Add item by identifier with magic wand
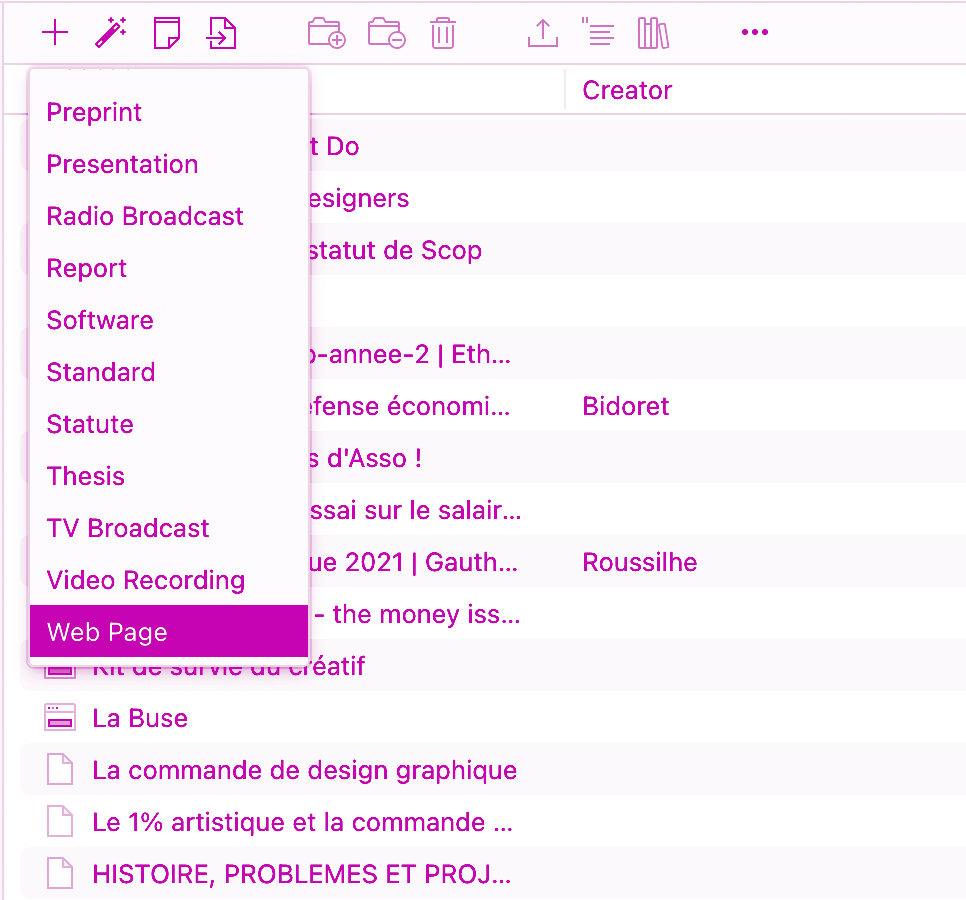966x900 pixels. (x=111, y=31)
